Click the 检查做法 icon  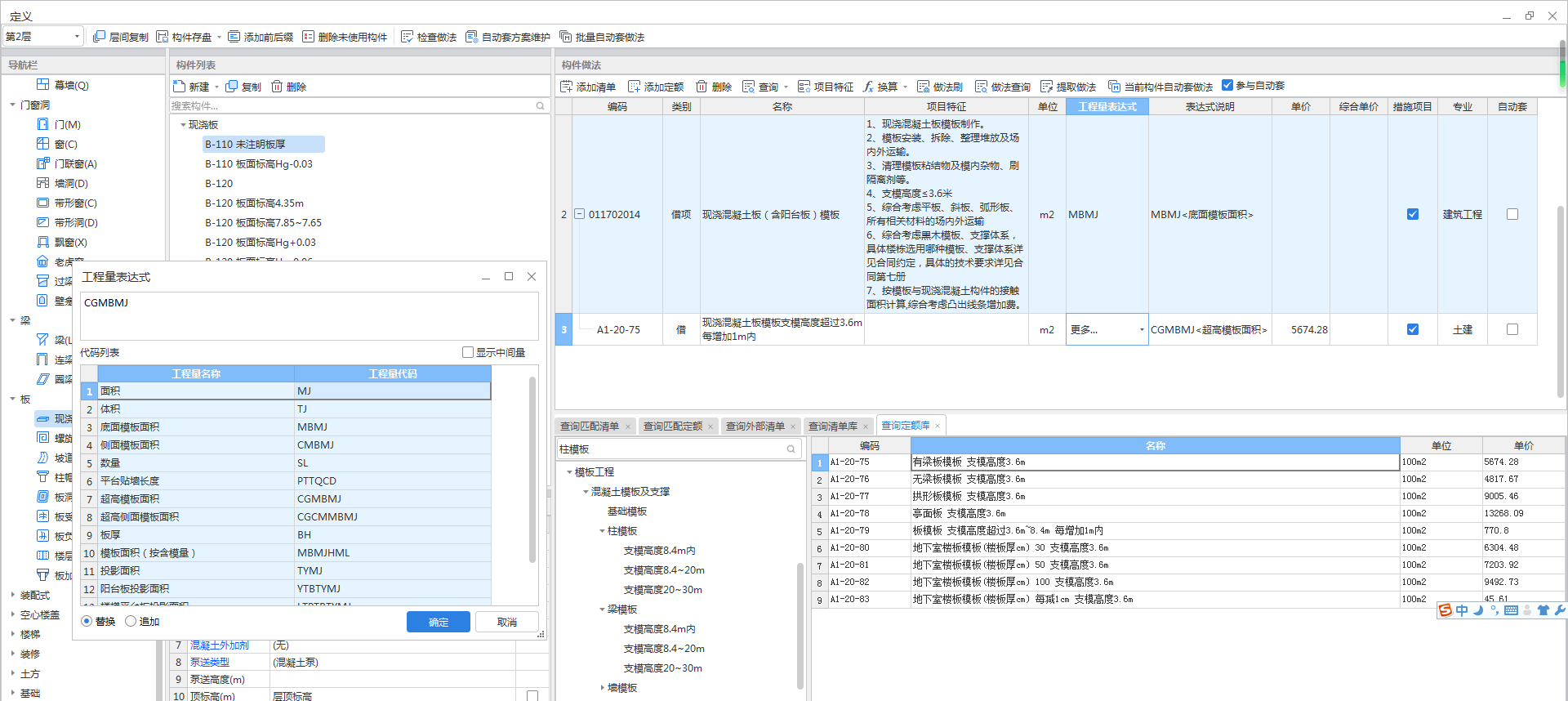coord(408,37)
